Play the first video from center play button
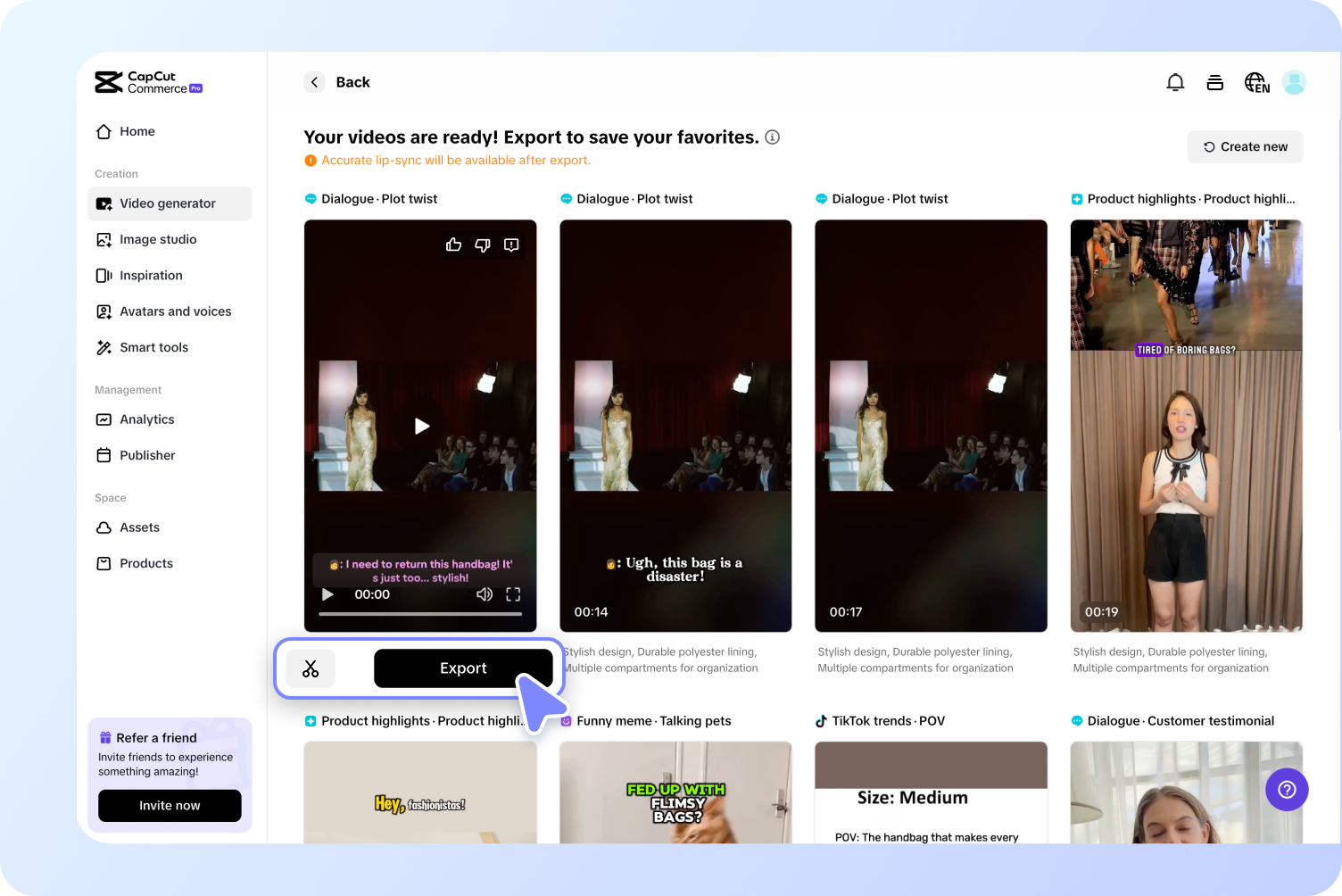Screen dimensions: 1342x896 pyautogui.click(x=422, y=427)
